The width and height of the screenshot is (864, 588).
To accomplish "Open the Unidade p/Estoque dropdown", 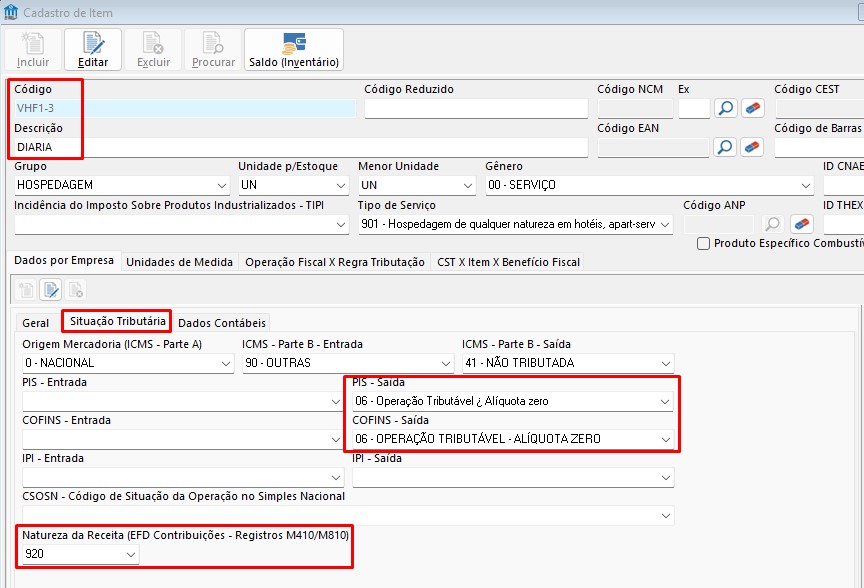I will click(341, 186).
